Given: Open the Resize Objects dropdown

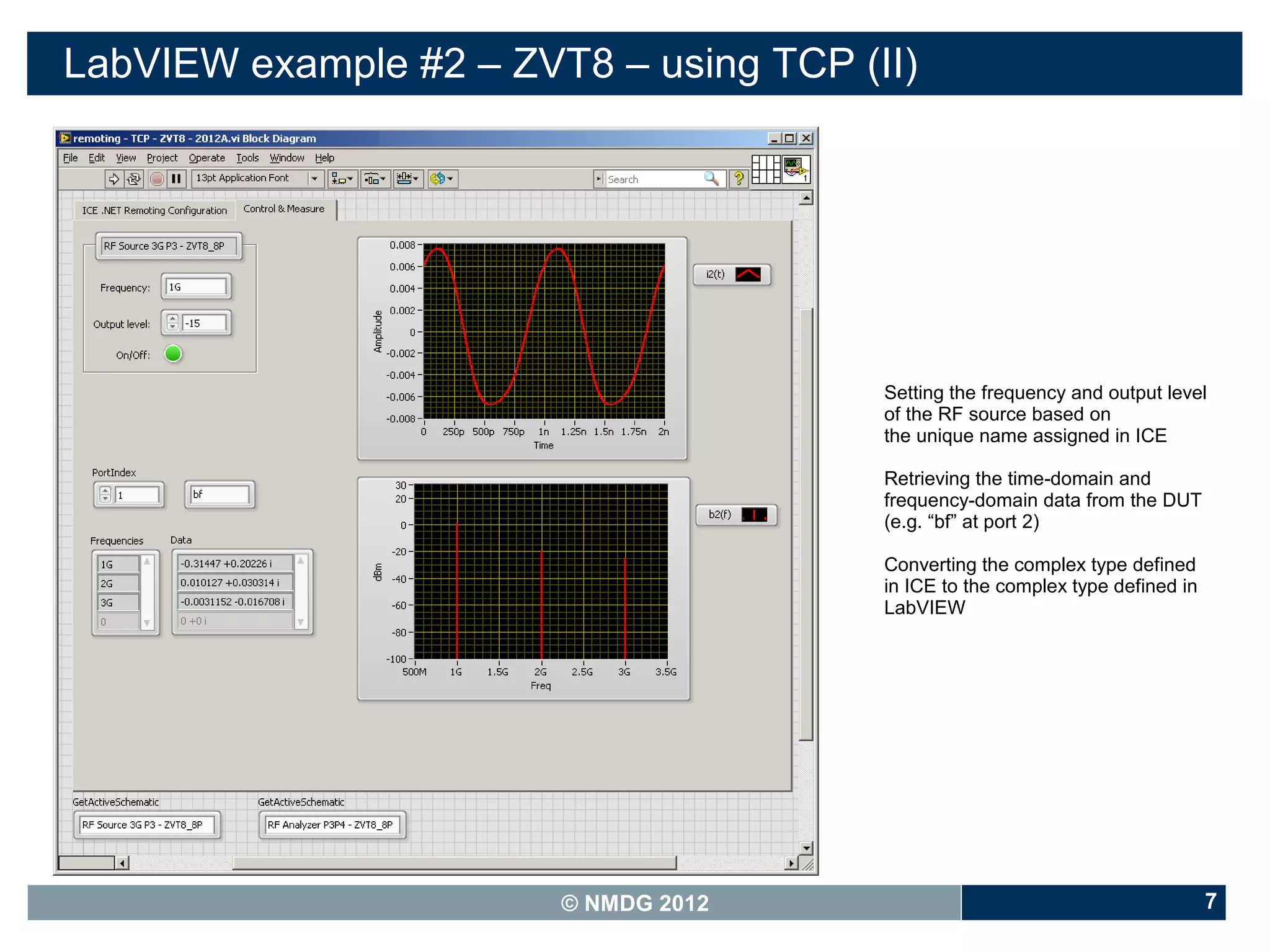Looking at the screenshot, I should (408, 179).
